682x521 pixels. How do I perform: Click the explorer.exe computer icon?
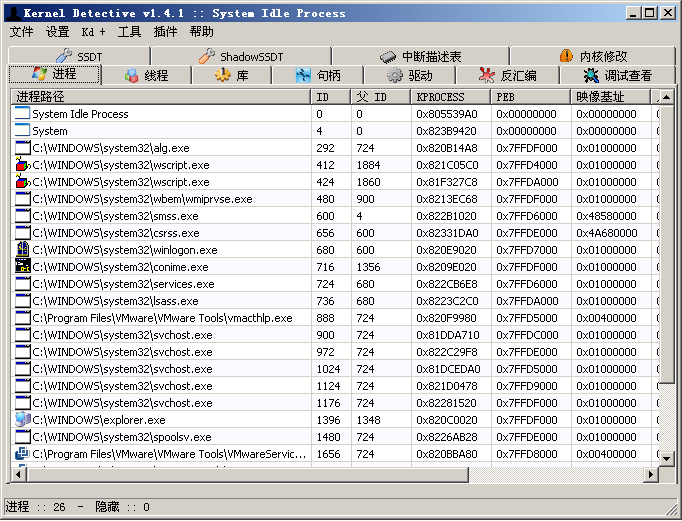click(x=23, y=420)
